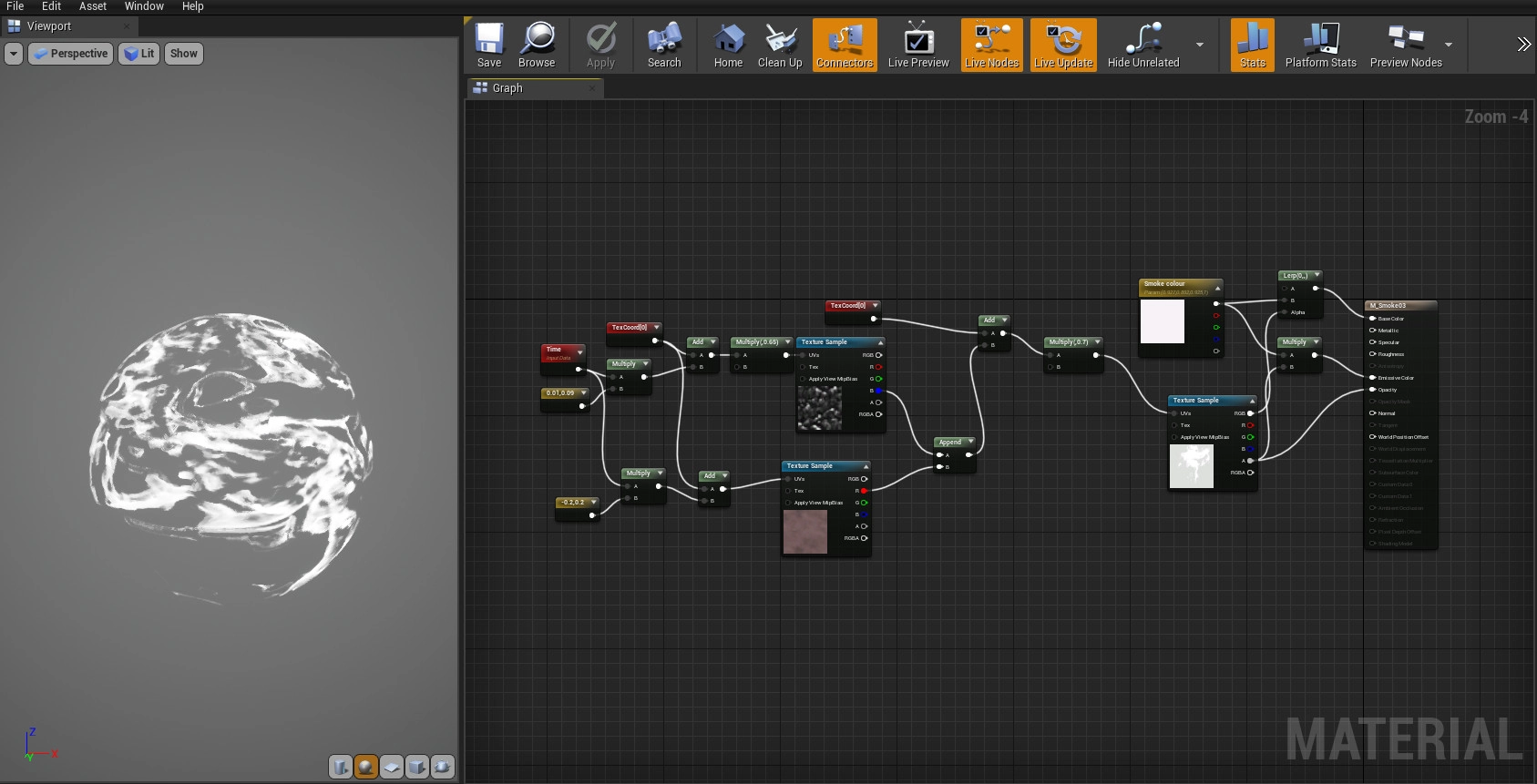Turn off the Stats toggle
This screenshot has height=784, width=1537.
[1253, 46]
